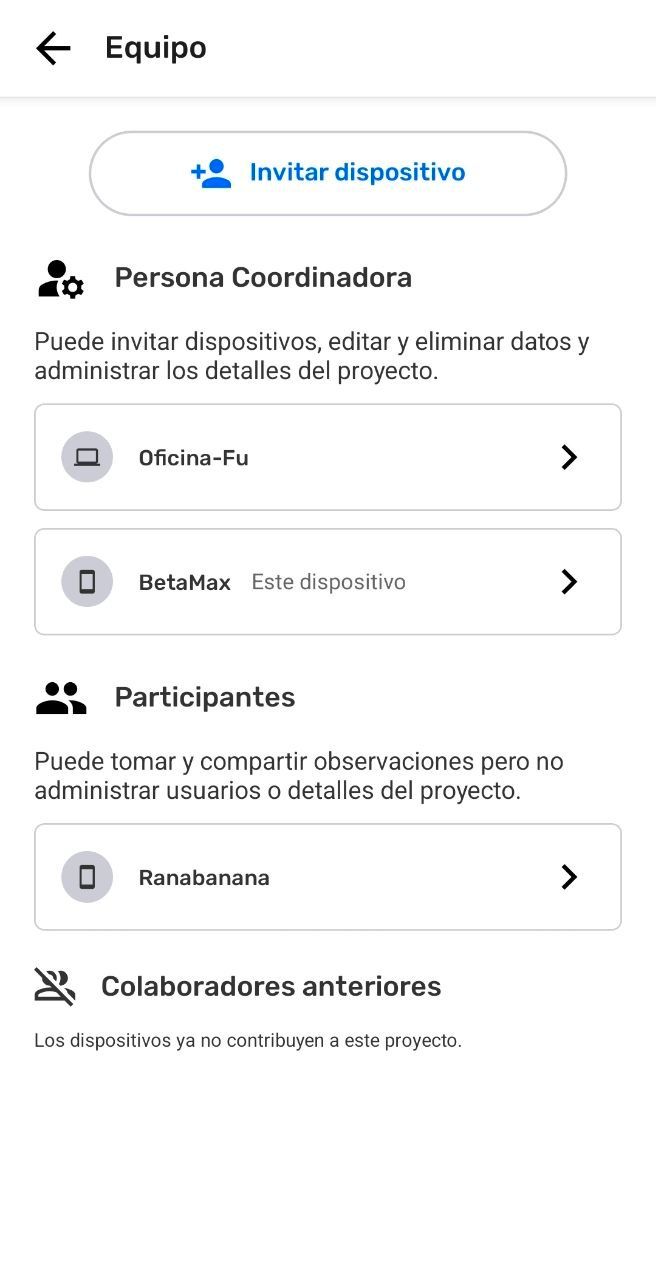
Task: Tap the Participantes section heading
Action: pos(205,697)
